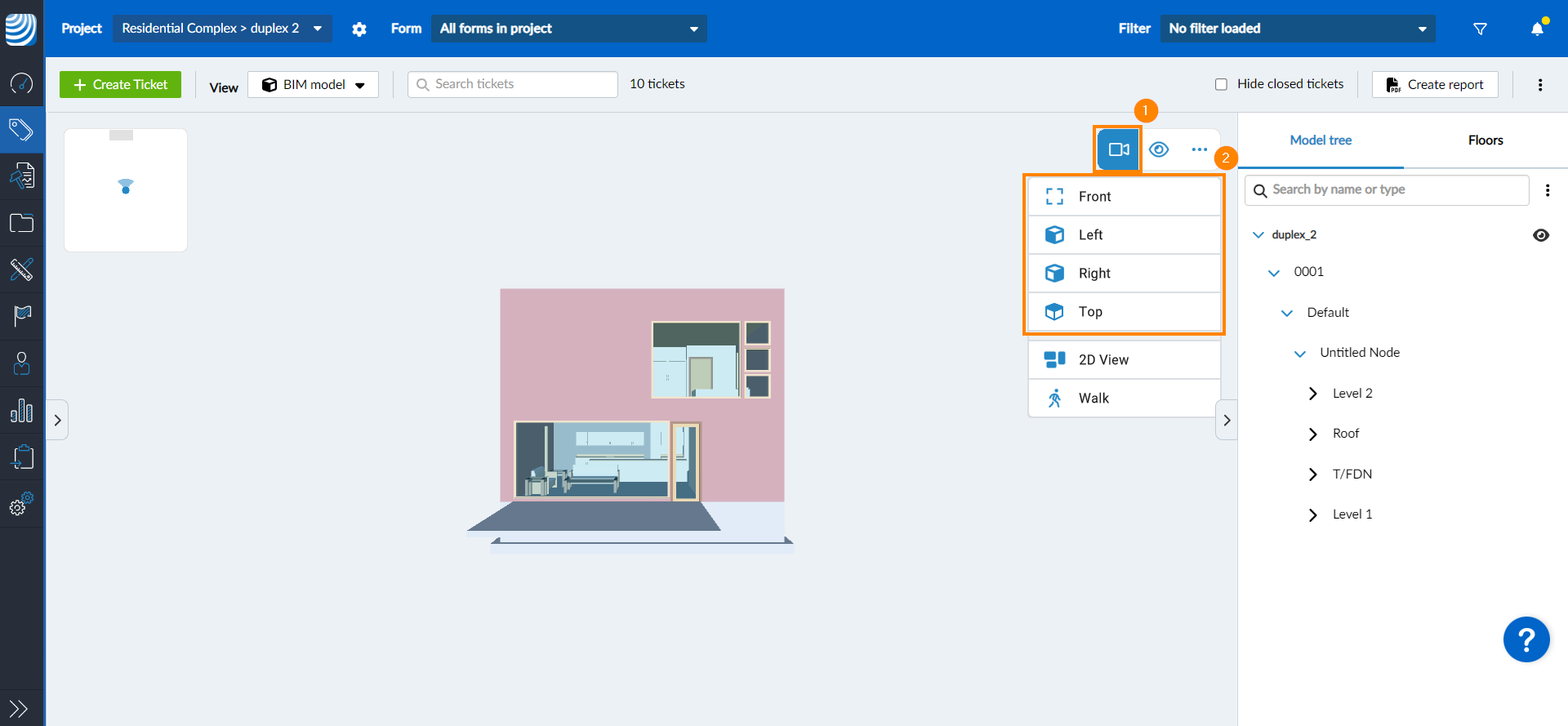Toggle visibility eye for duplex_2 model
This screenshot has width=1568, height=726.
1540,235
